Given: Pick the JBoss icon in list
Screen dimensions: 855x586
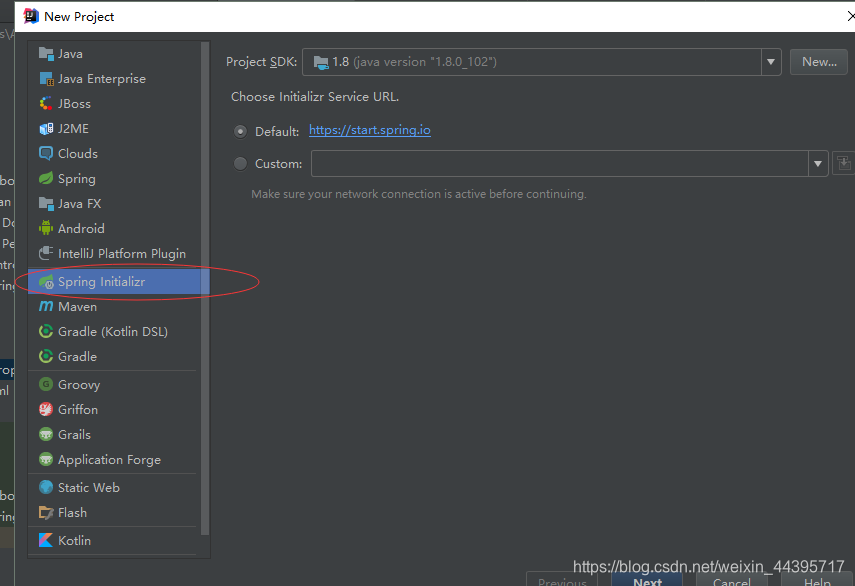Looking at the screenshot, I should [46, 104].
